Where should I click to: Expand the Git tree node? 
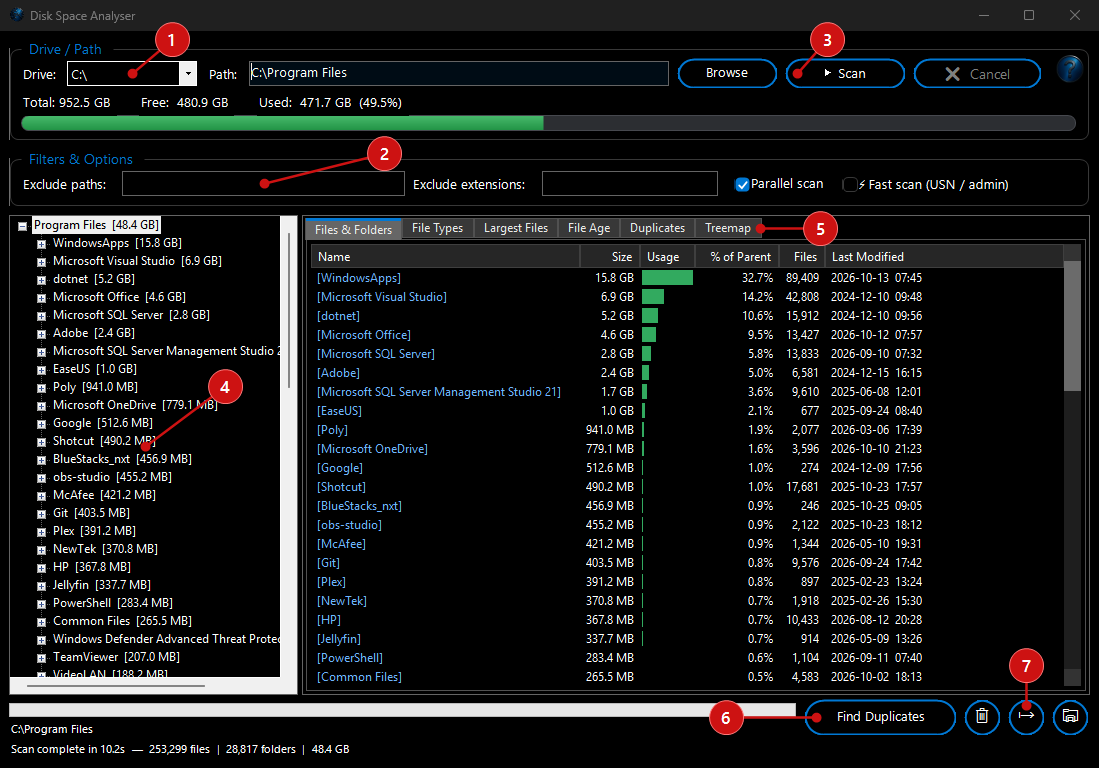(41, 514)
